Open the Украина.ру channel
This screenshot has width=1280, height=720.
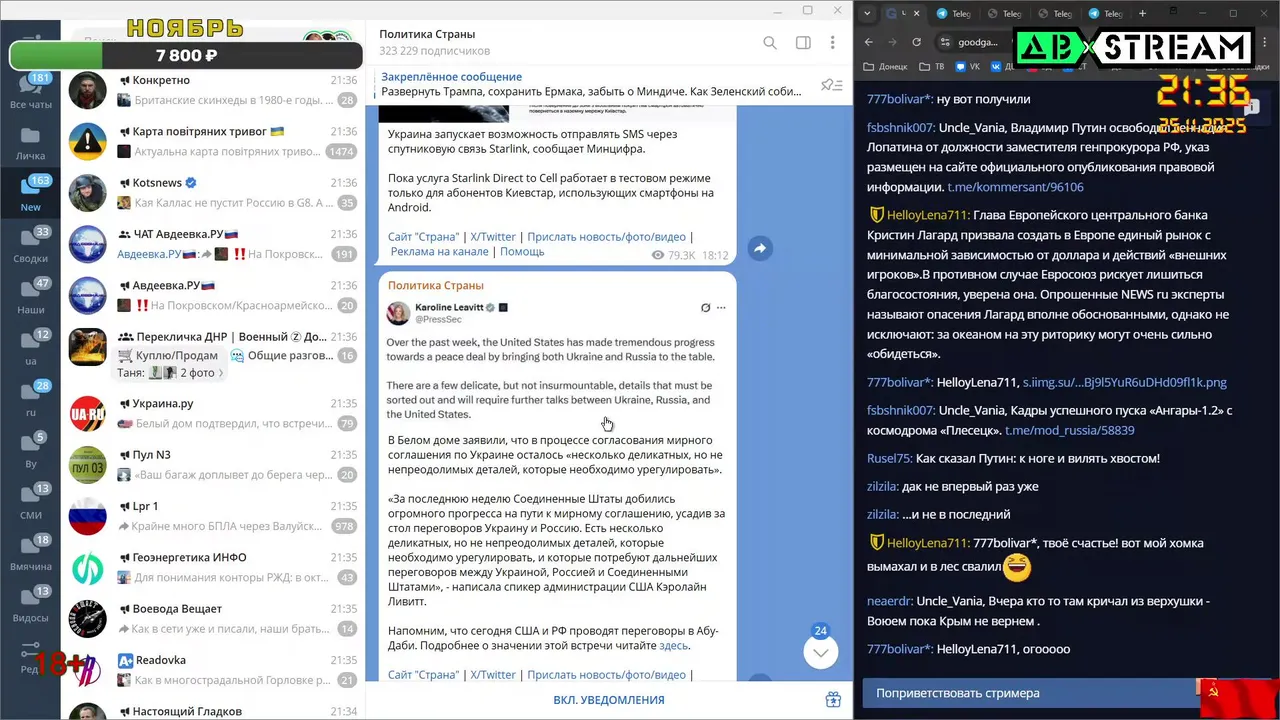212,413
